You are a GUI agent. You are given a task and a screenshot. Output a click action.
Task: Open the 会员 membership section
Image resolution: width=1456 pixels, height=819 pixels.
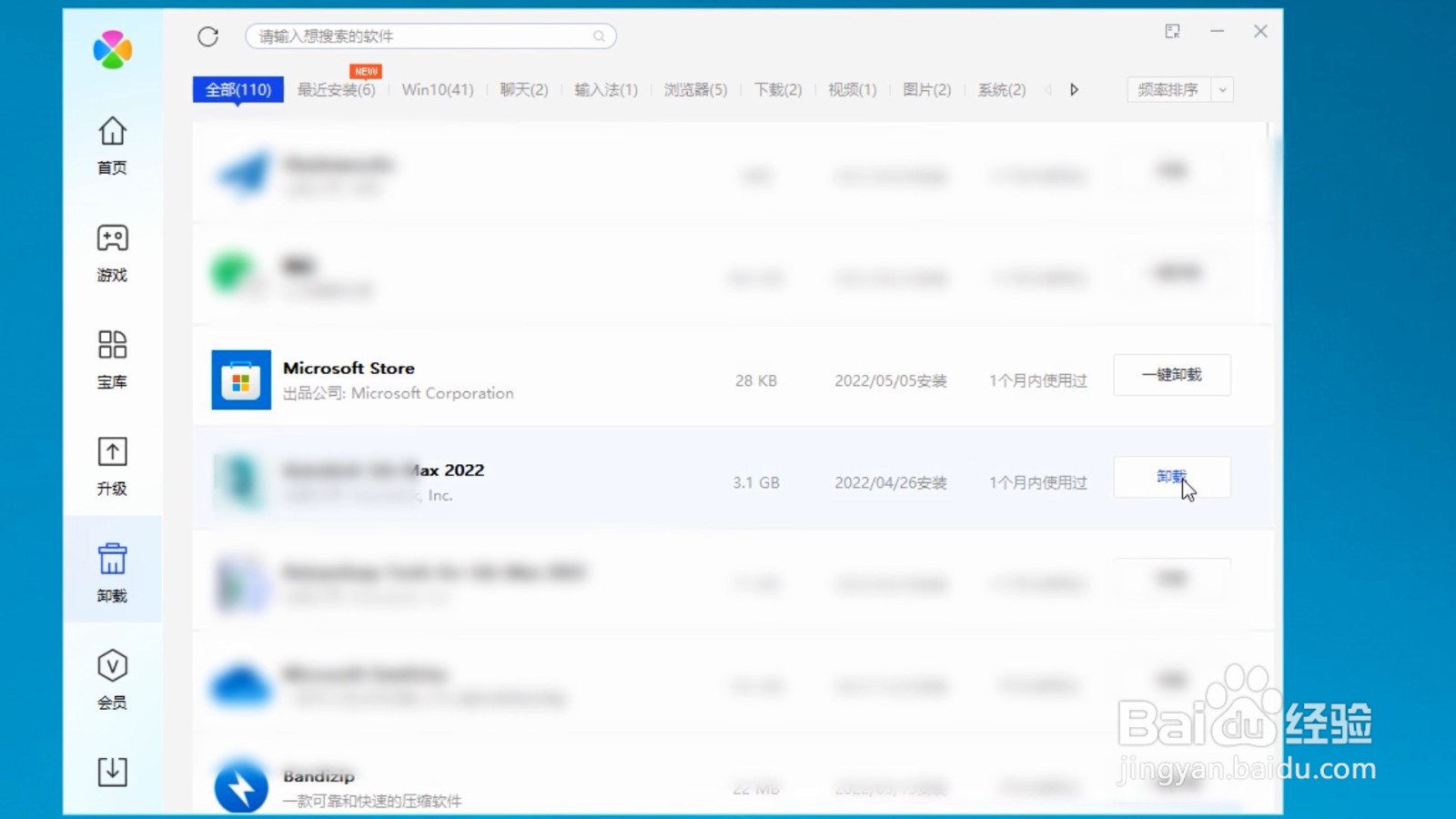112,680
